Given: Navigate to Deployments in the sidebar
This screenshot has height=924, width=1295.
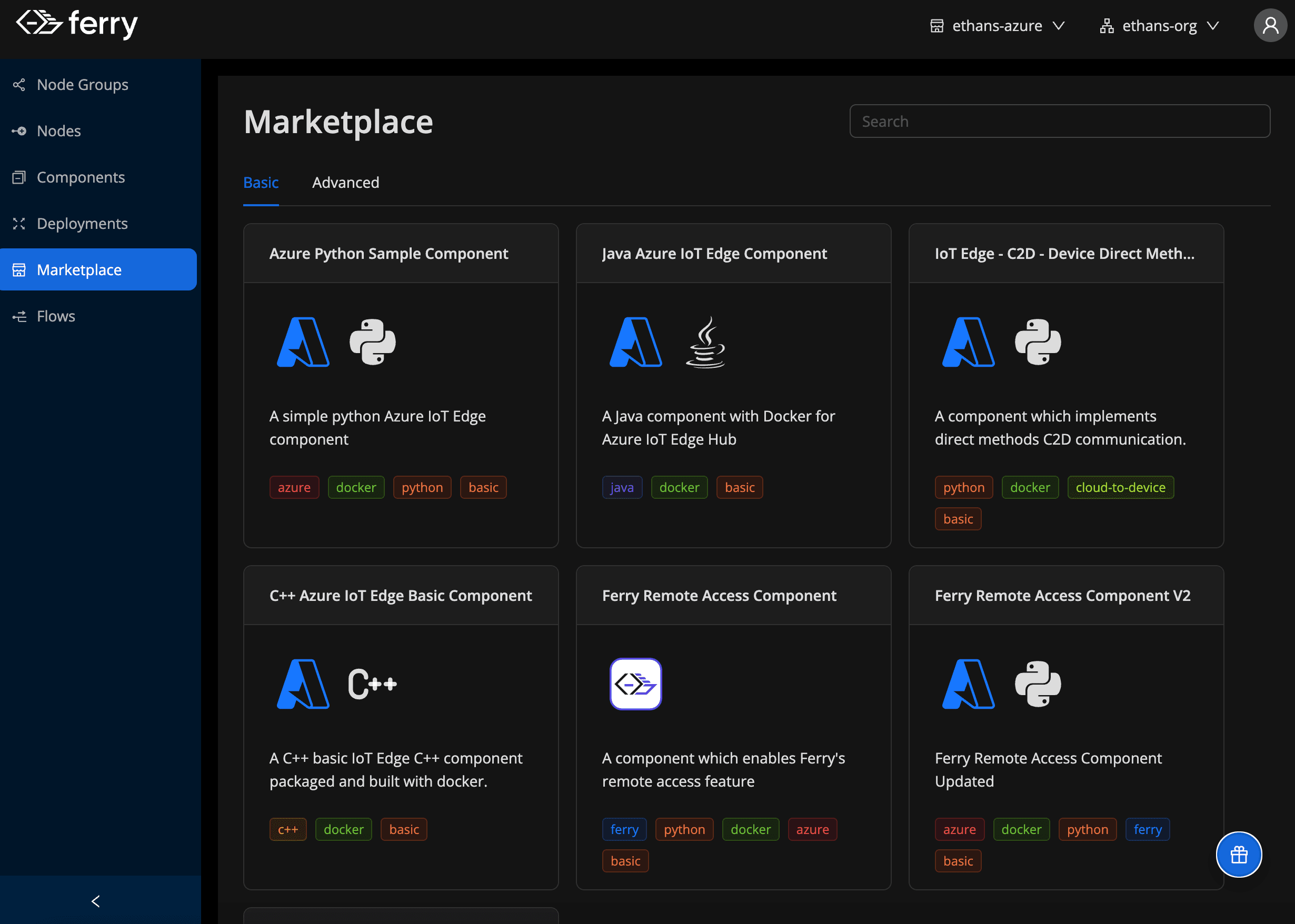Looking at the screenshot, I should 98,224.
